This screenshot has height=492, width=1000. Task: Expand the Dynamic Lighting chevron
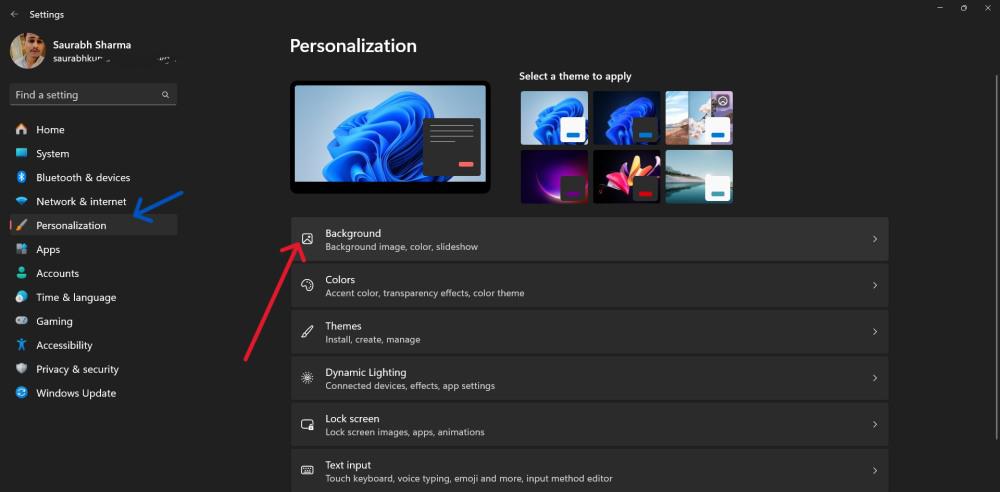875,378
